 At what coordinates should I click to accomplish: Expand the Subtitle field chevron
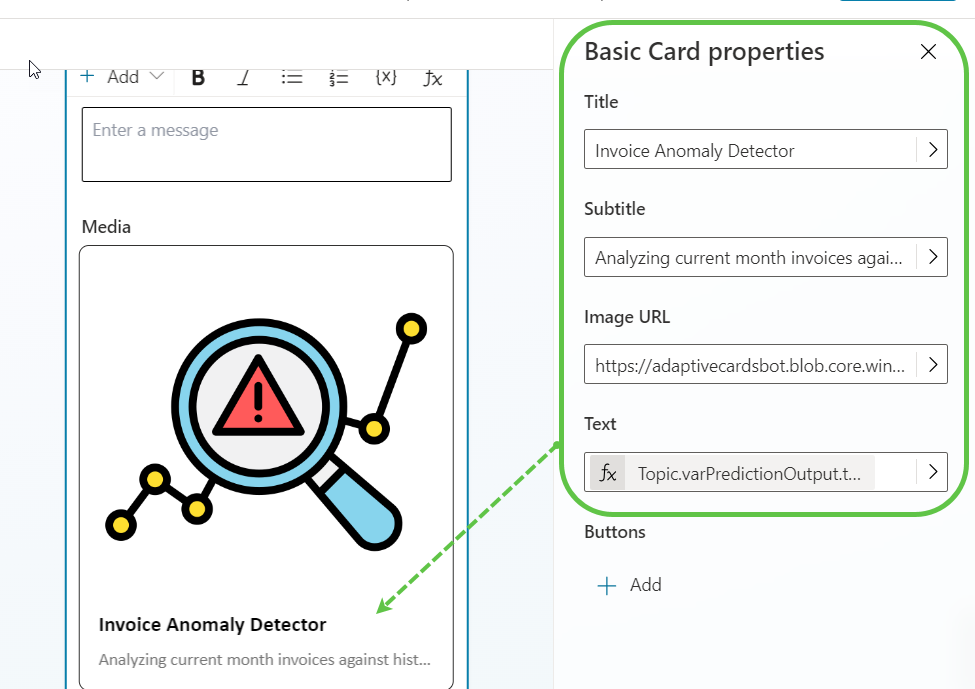932,257
